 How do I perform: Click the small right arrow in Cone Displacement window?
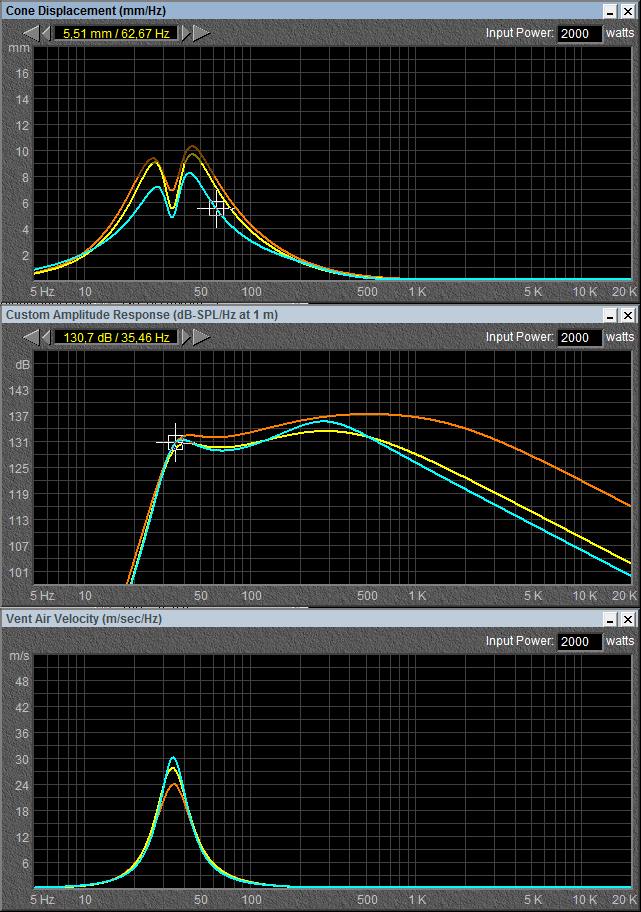[186, 33]
